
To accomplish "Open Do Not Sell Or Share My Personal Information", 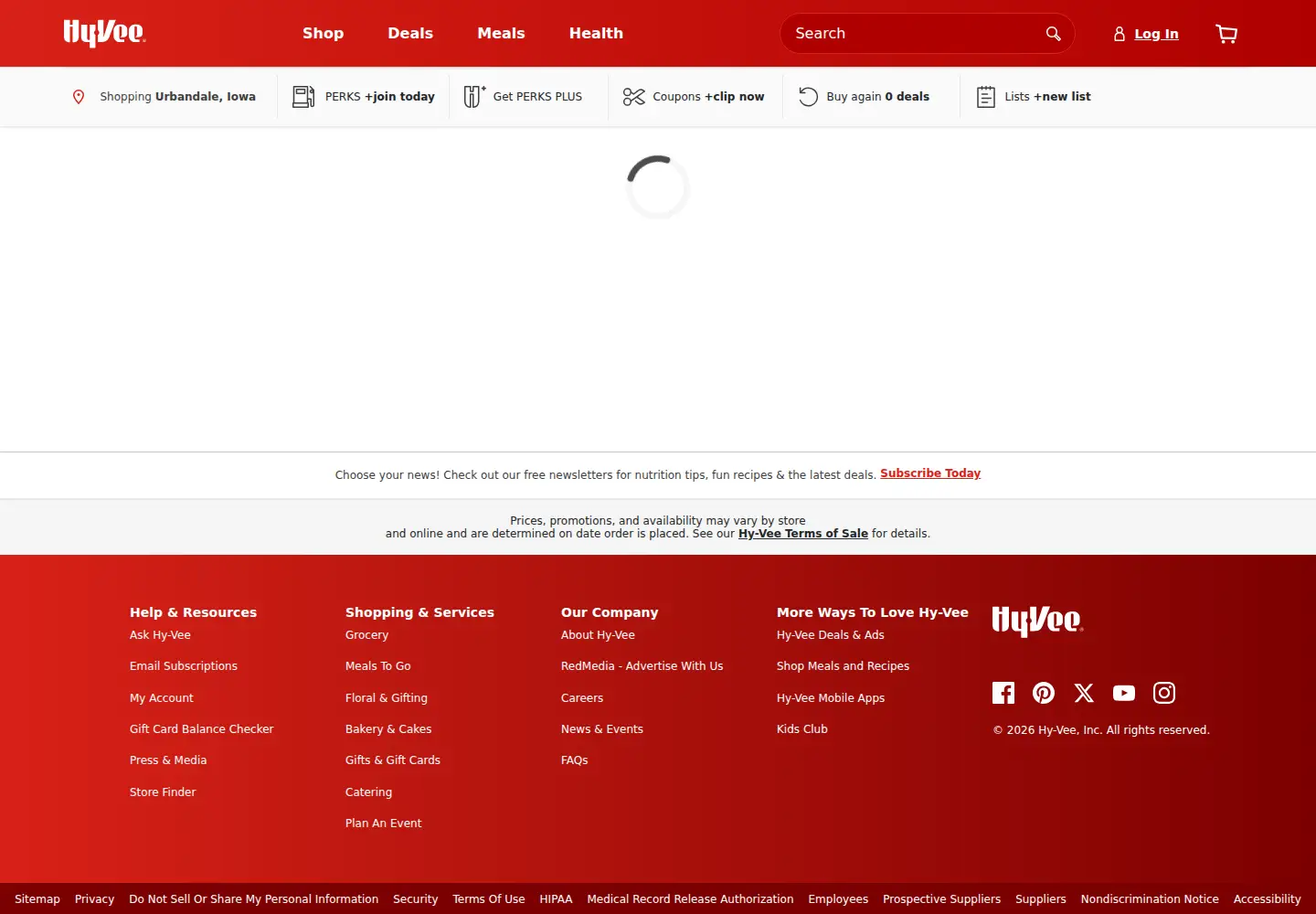I will pos(254,899).
